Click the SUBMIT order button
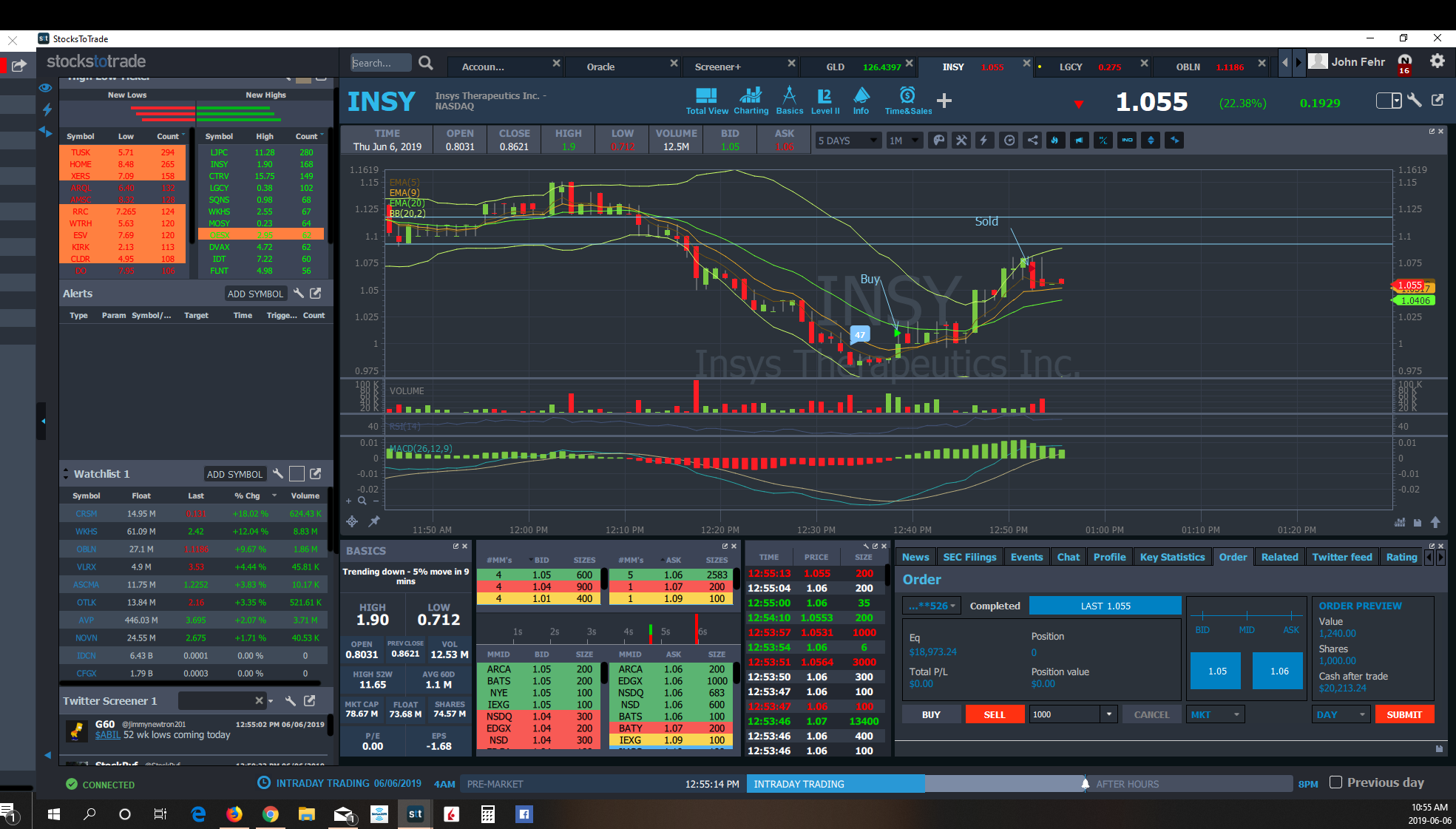 (x=1403, y=714)
